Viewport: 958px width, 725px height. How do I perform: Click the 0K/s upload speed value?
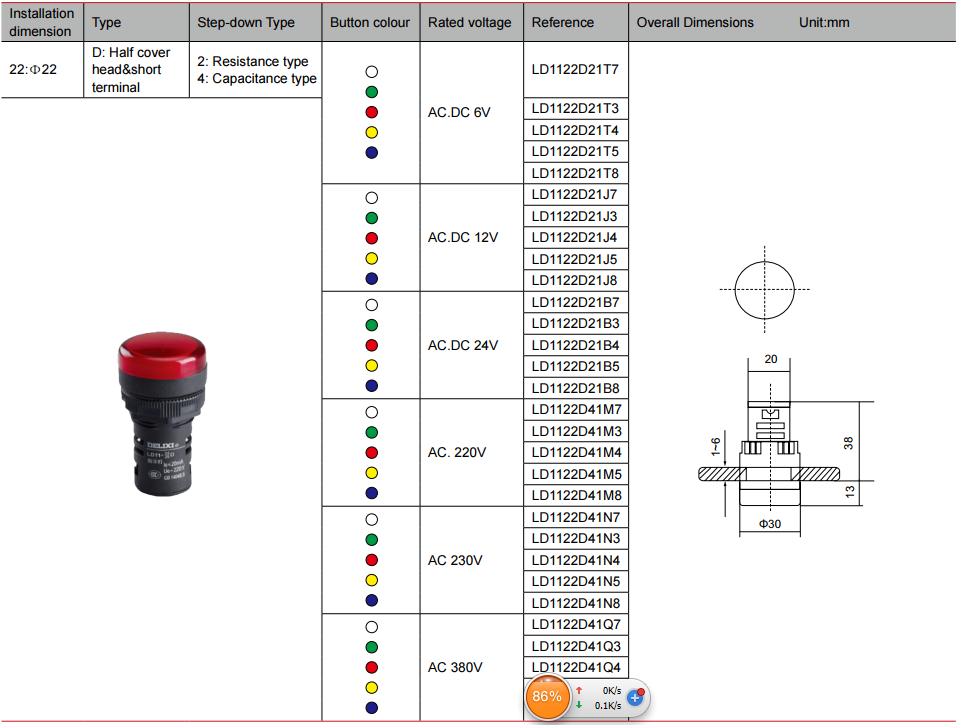612,691
